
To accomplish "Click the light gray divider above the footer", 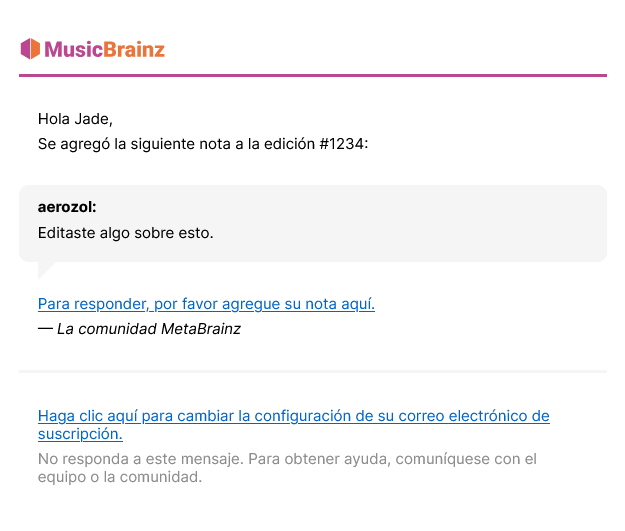I will coord(313,372).
